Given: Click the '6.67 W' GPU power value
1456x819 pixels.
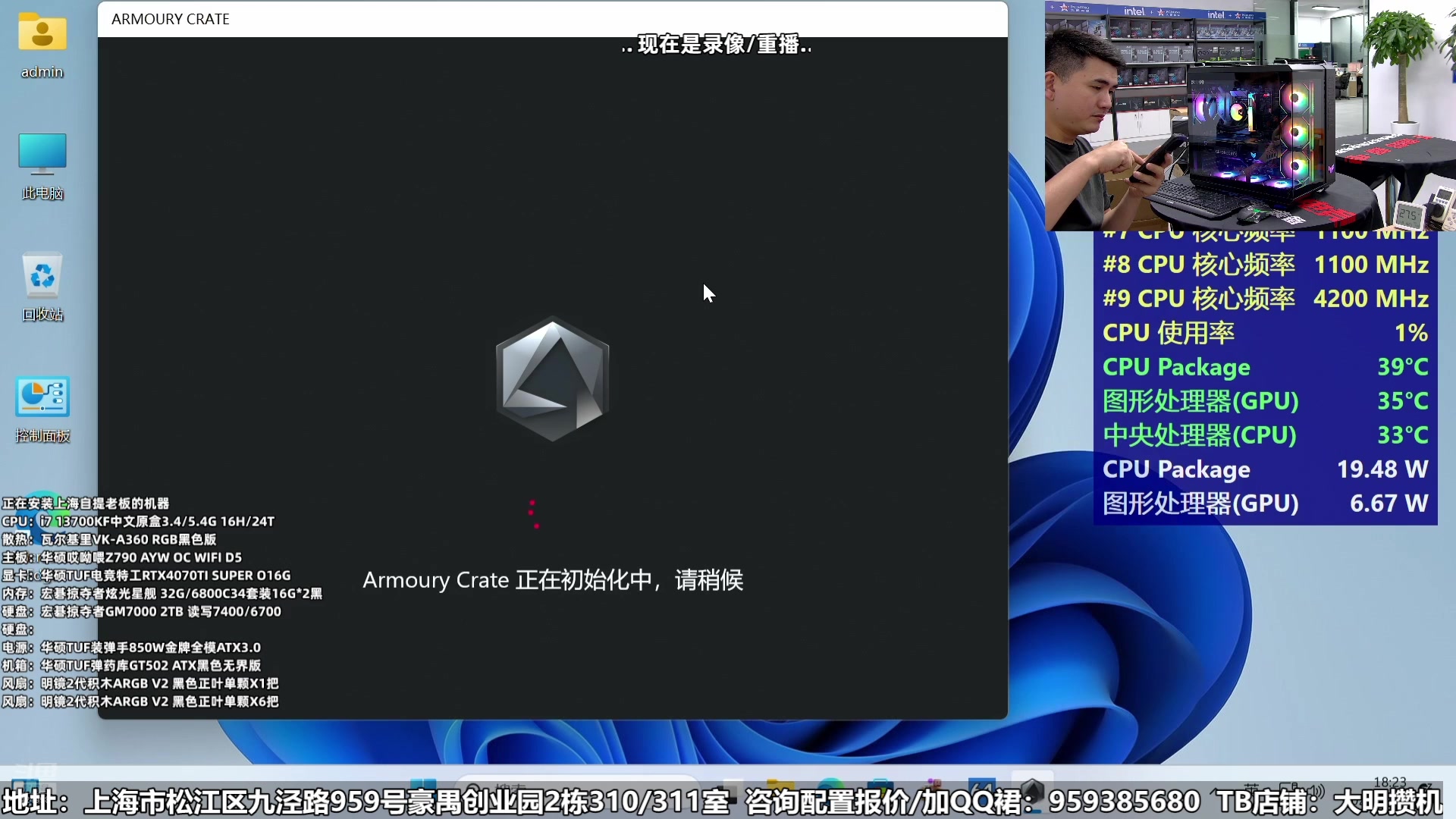Looking at the screenshot, I should click(1389, 504).
